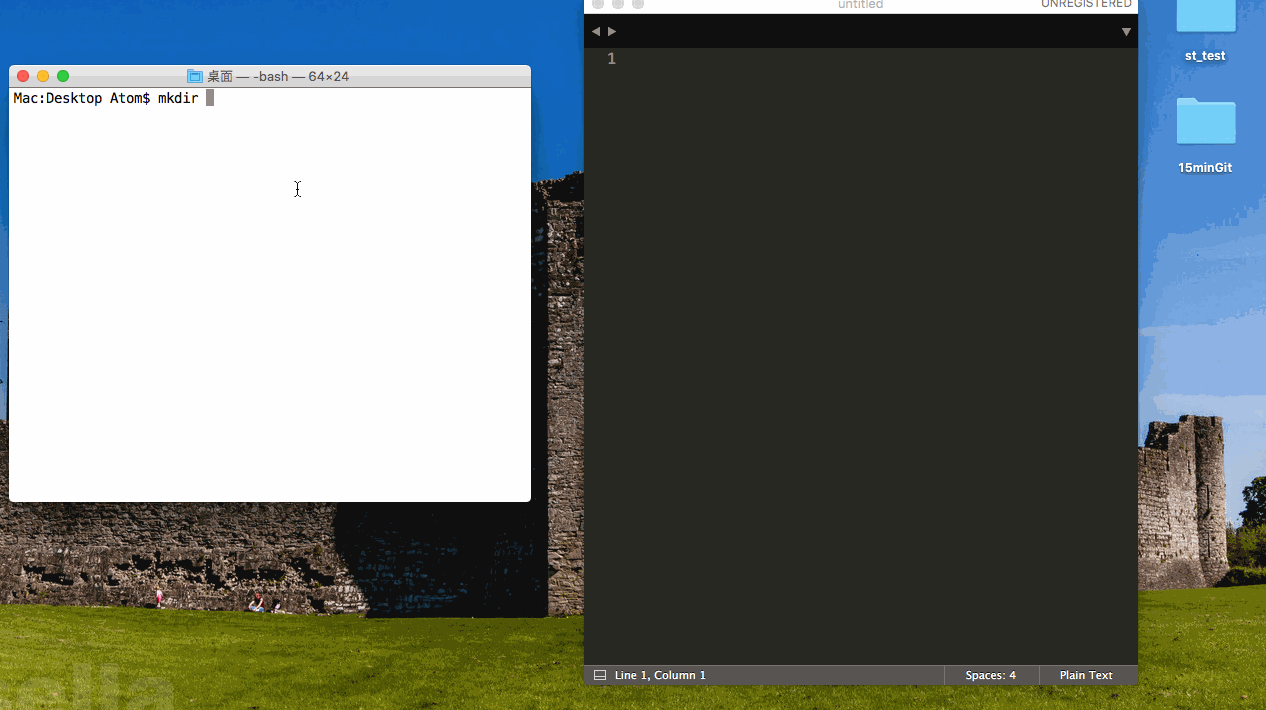
Task: Open the Spaces: 4 indentation menu
Action: click(x=990, y=675)
